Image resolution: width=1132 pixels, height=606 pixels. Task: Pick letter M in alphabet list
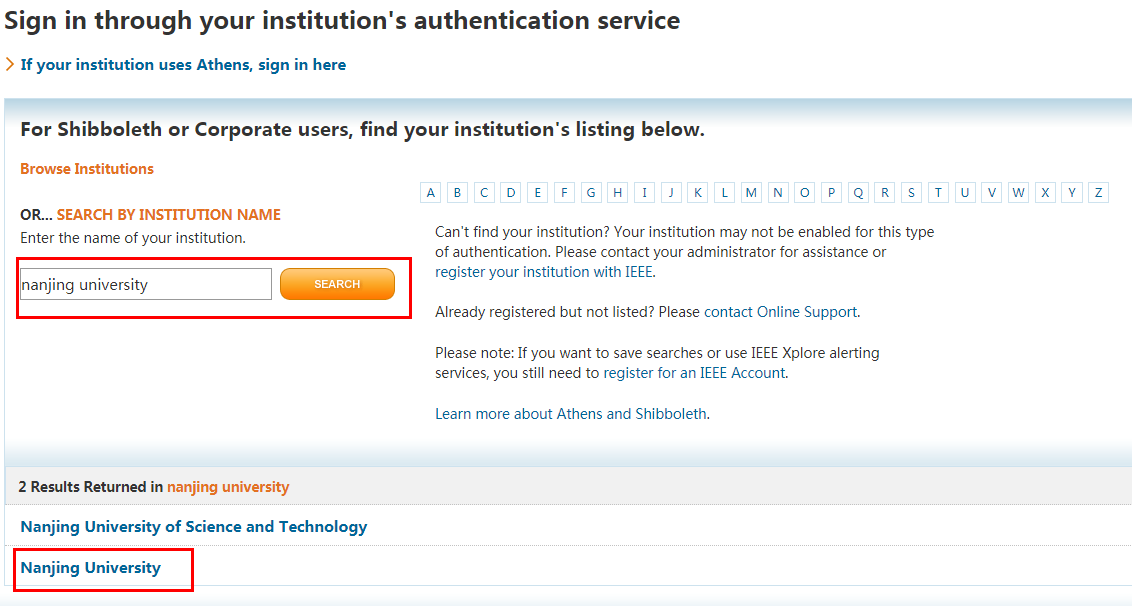click(x=751, y=193)
